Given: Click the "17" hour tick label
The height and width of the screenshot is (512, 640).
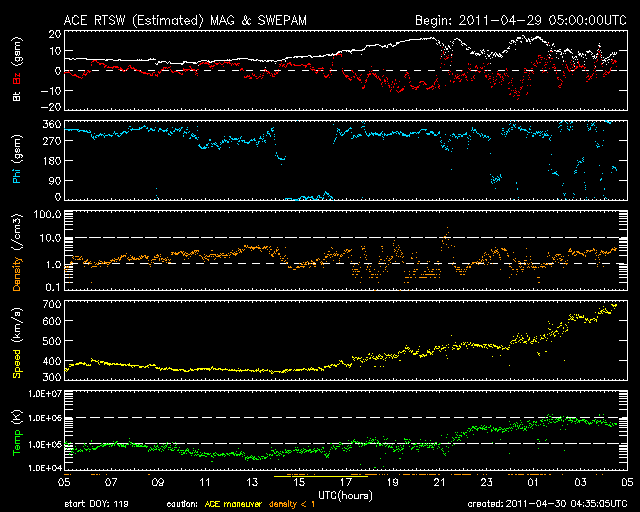Looking at the screenshot, I should [x=346, y=482].
